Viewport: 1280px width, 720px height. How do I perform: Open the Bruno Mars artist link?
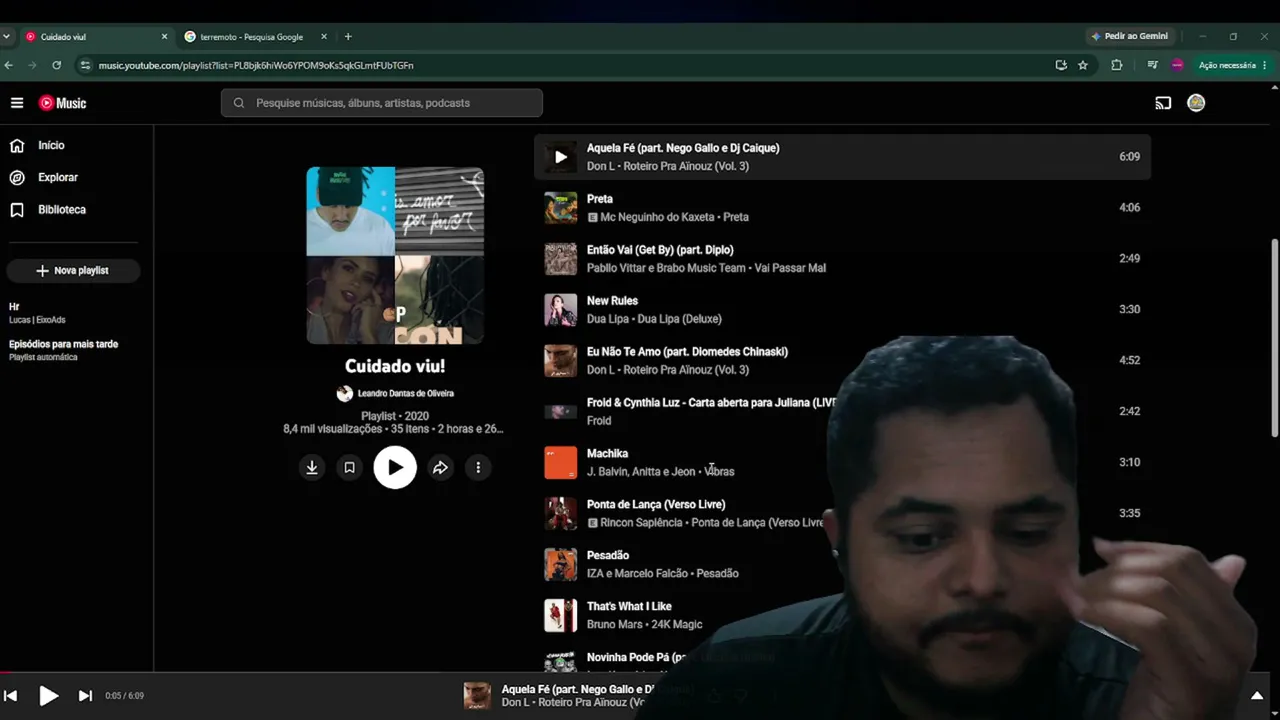point(614,625)
